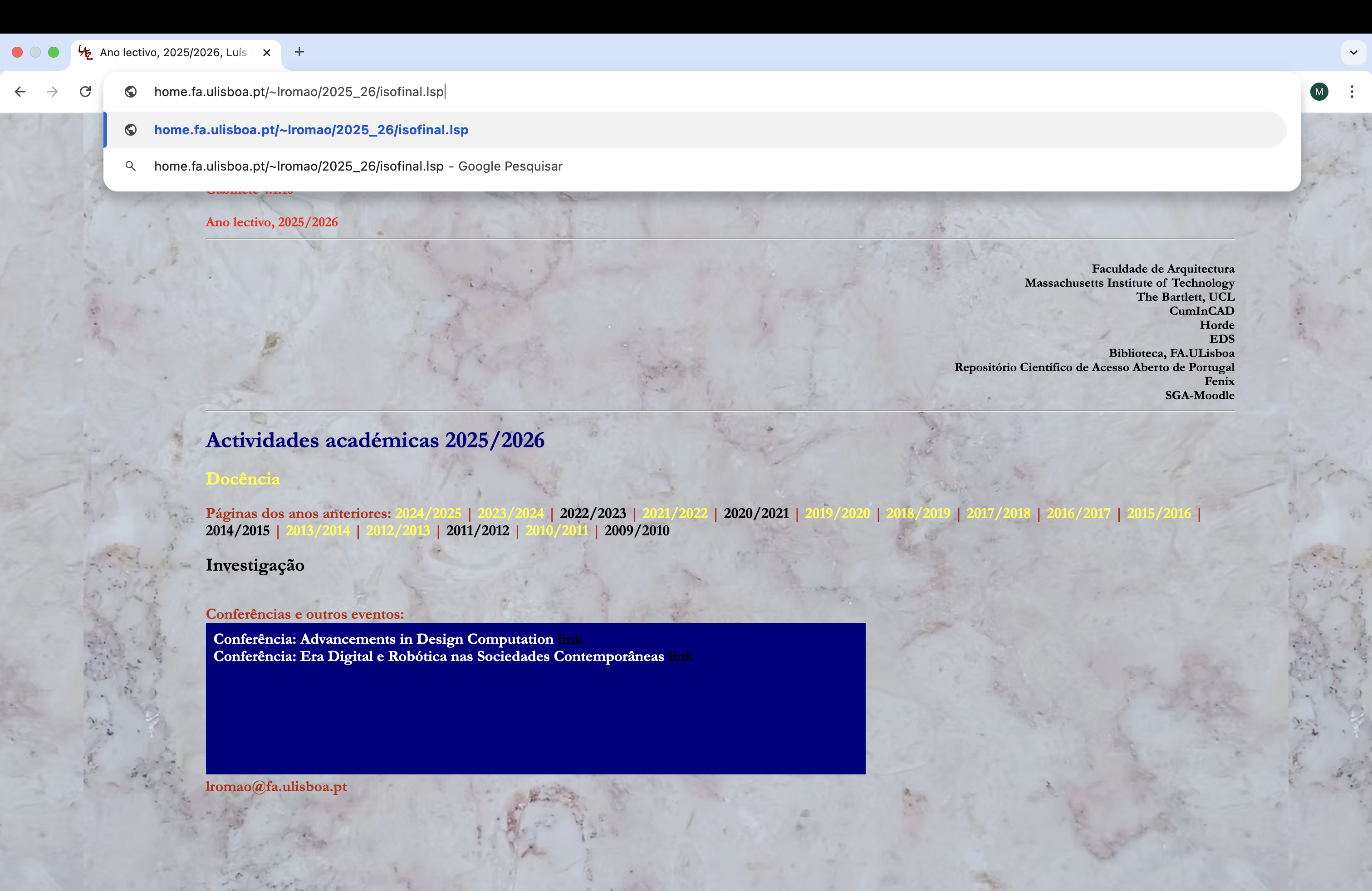This screenshot has width=1372, height=891.
Task: Choose the Google Pesquisar search suggestion
Action: coord(358,166)
